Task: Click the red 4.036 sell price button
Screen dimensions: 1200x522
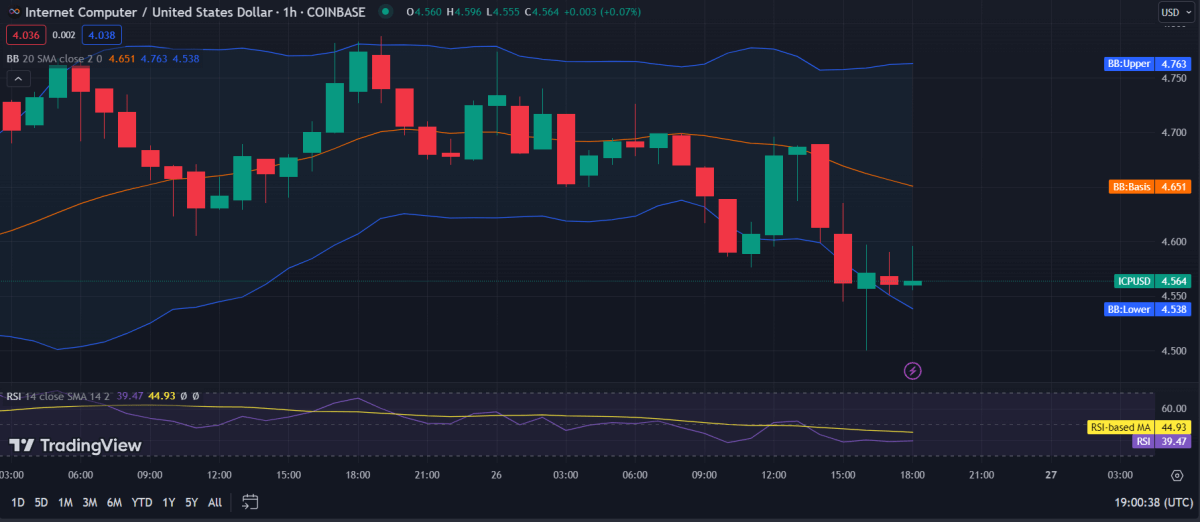Action: pyautogui.click(x=24, y=36)
